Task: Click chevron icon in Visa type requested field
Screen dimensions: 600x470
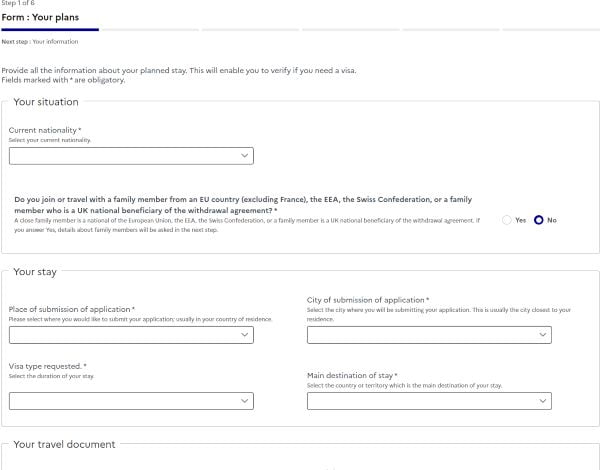Action: [245, 401]
